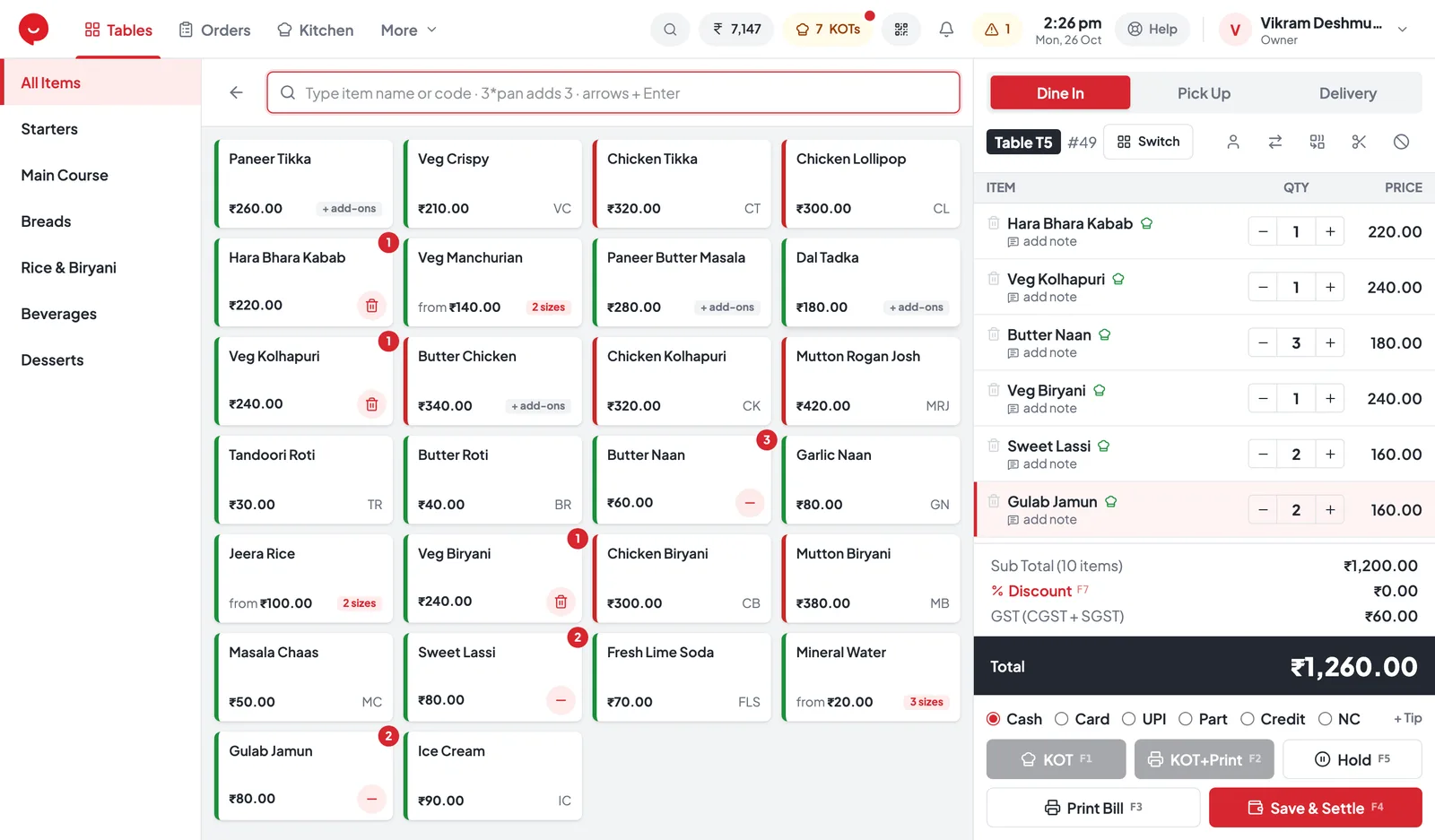Viewport: 1435px width, 840px height.
Task: Click the search icon in top bar
Action: pyautogui.click(x=670, y=30)
